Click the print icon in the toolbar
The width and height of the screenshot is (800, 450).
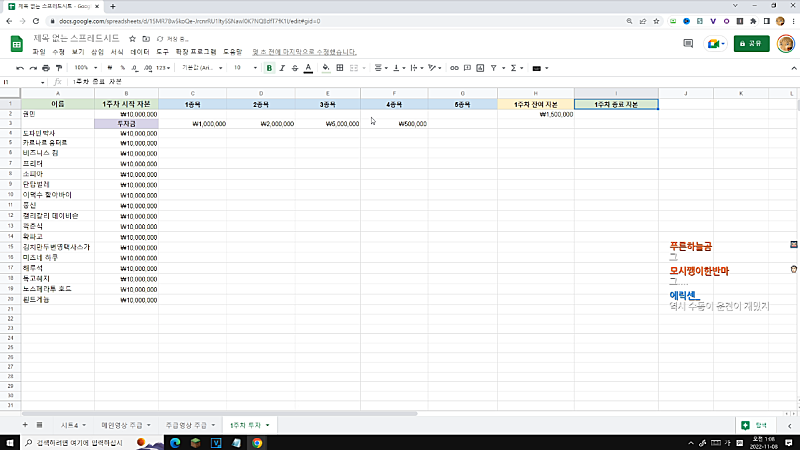tap(45, 68)
